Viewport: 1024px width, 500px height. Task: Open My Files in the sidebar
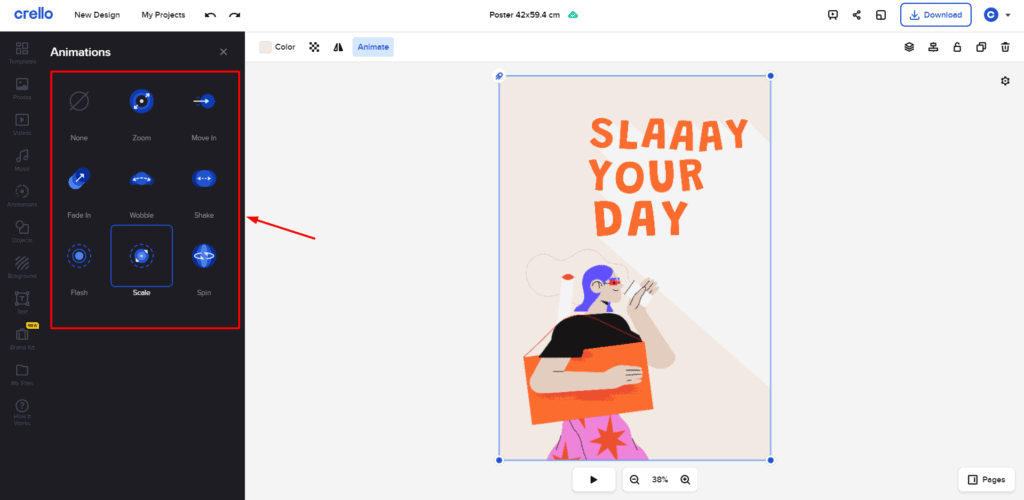(22, 375)
